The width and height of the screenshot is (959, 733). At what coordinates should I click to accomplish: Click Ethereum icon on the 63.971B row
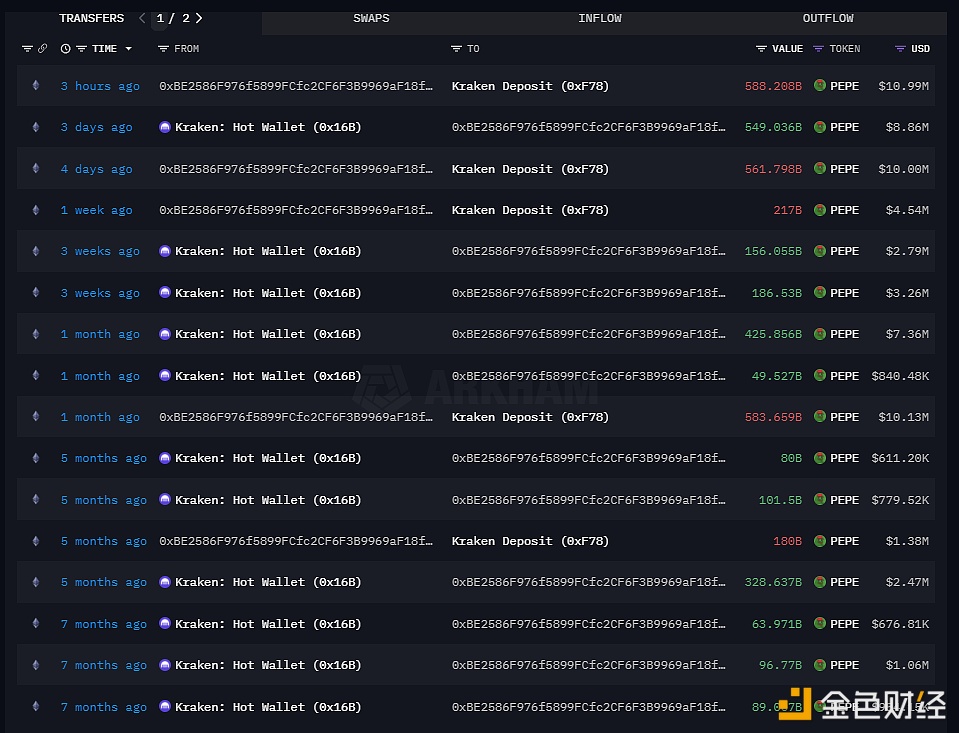pos(36,623)
